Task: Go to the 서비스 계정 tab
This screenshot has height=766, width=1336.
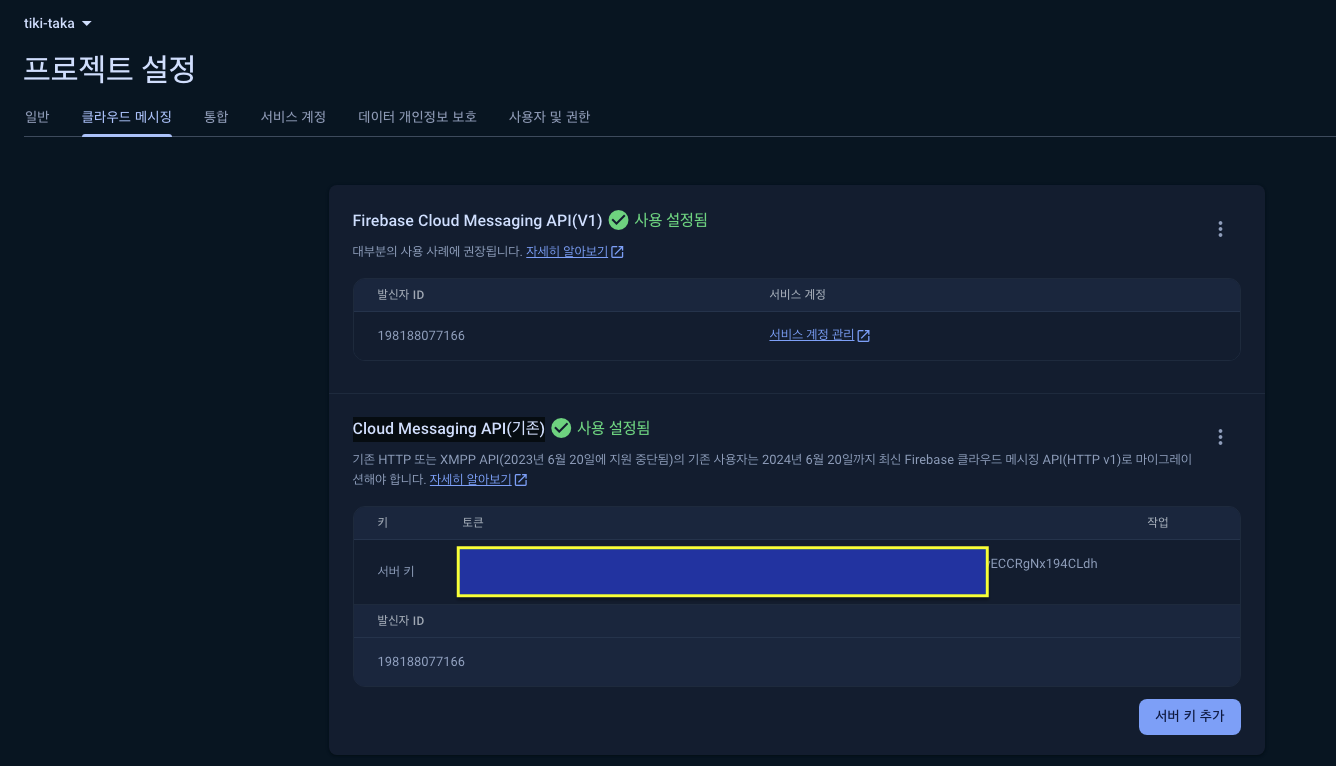Action: tap(293, 117)
